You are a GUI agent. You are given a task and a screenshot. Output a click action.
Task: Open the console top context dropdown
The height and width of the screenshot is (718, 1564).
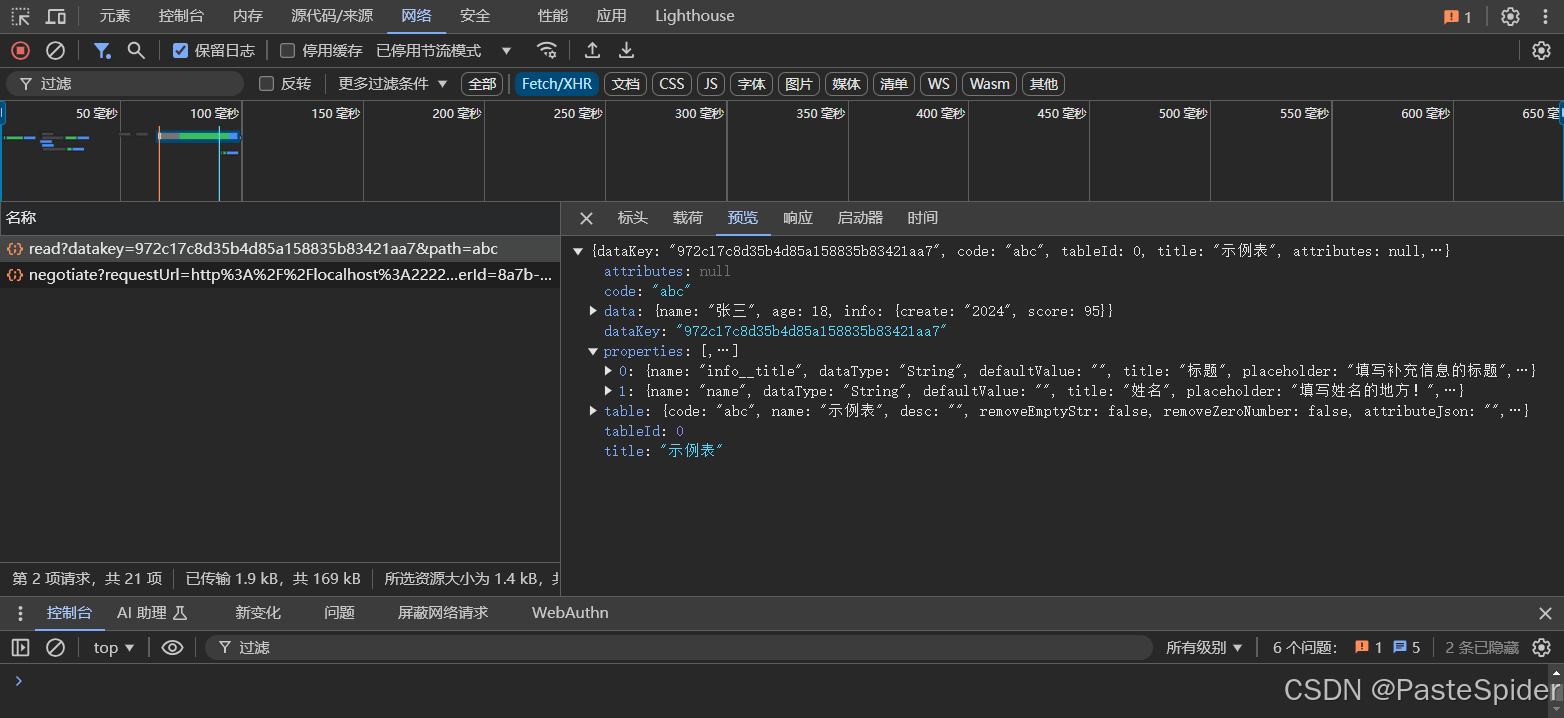pos(114,648)
